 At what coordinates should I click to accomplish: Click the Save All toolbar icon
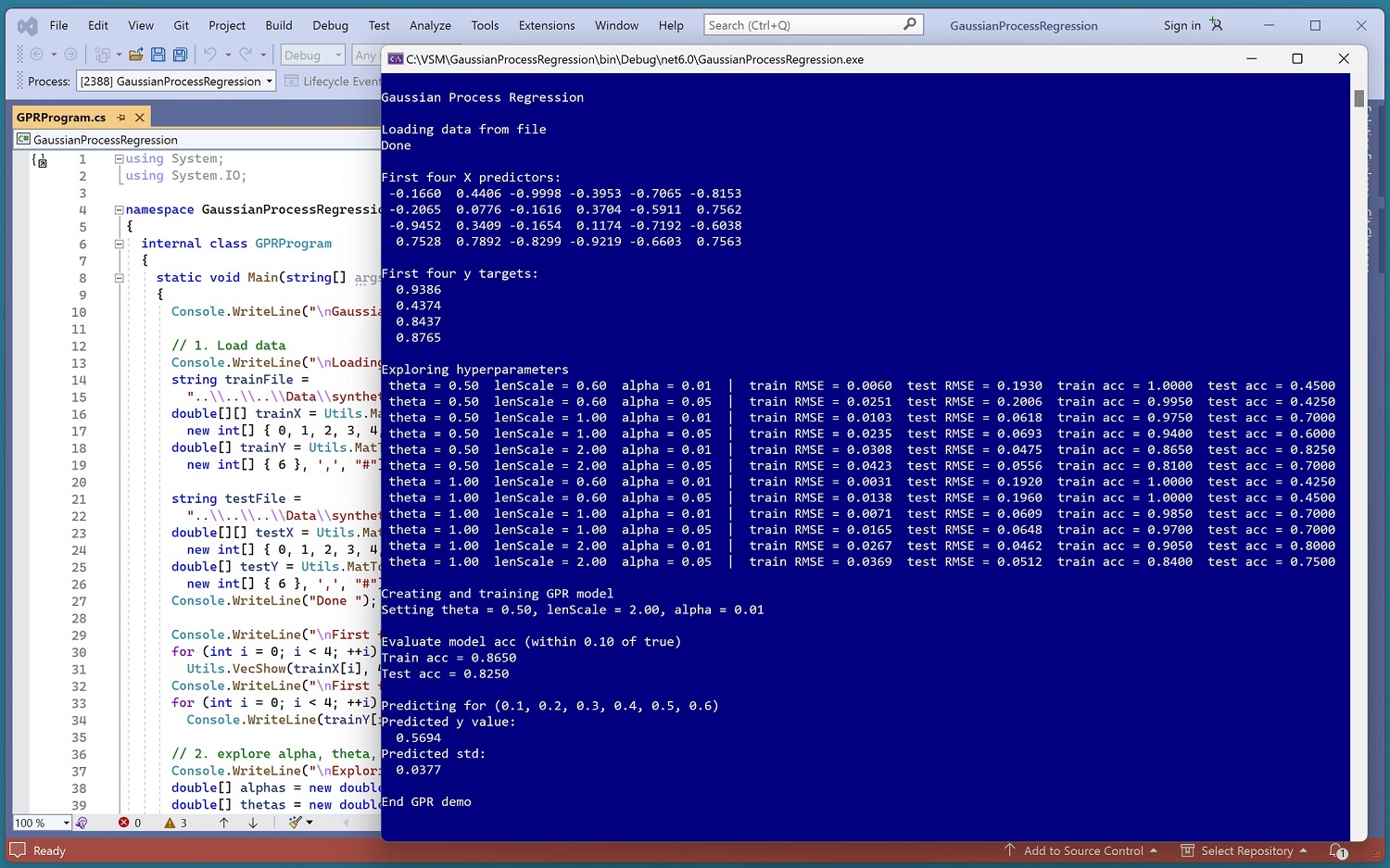click(x=180, y=55)
